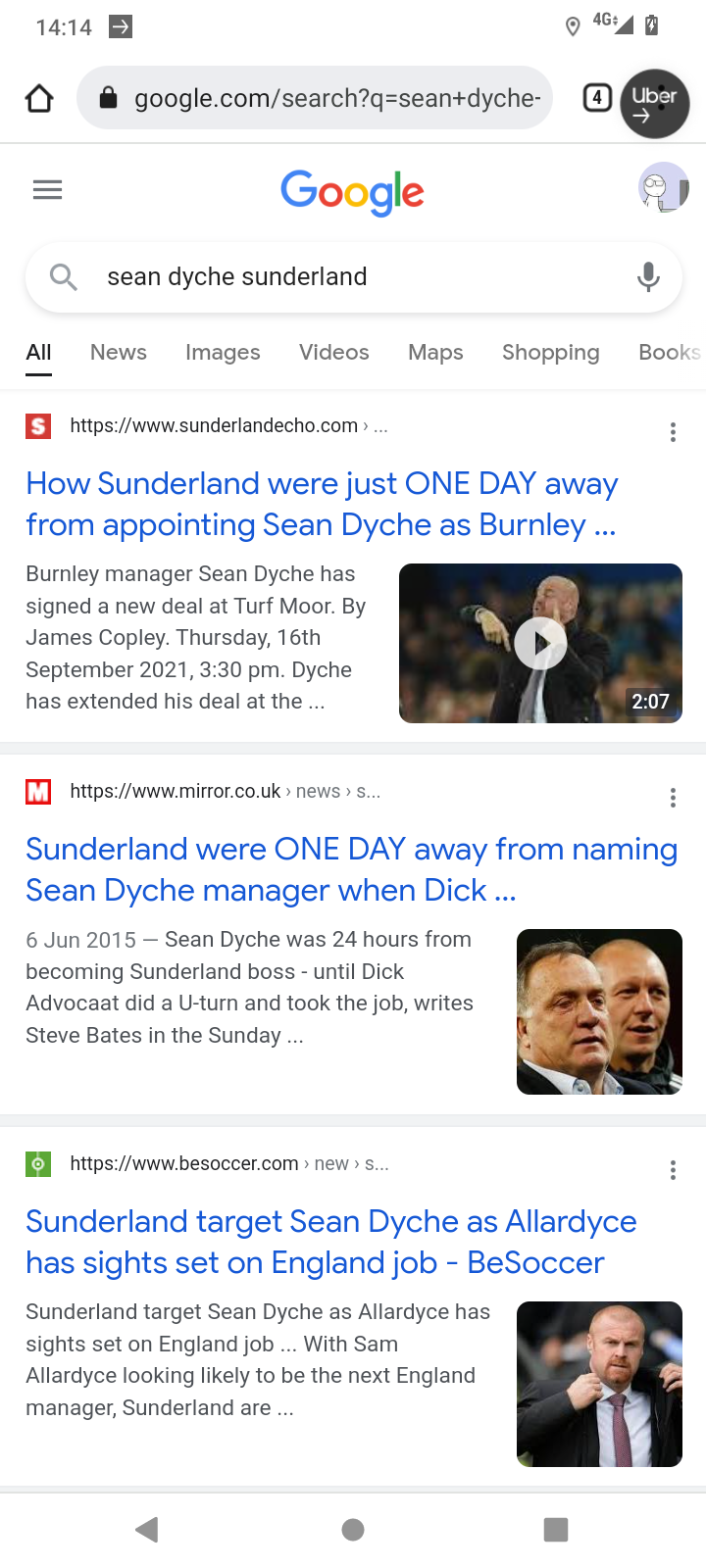
Task: Open more options for Sunderland Echo result
Action: tap(673, 432)
